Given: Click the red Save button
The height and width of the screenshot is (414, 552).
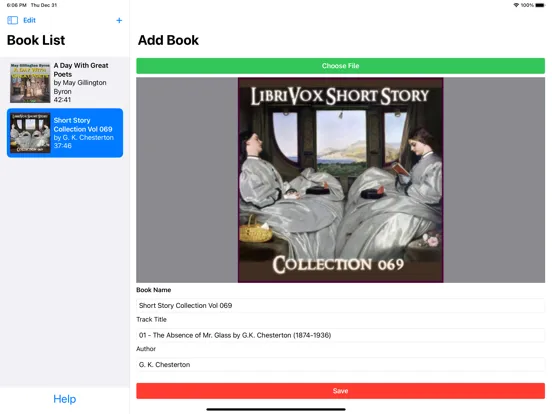Looking at the screenshot, I should coord(340,391).
